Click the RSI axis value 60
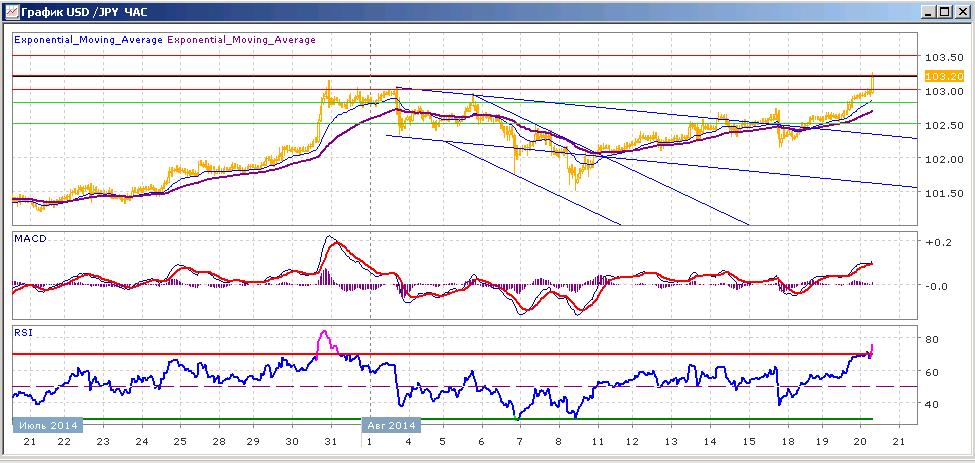 click(932, 372)
